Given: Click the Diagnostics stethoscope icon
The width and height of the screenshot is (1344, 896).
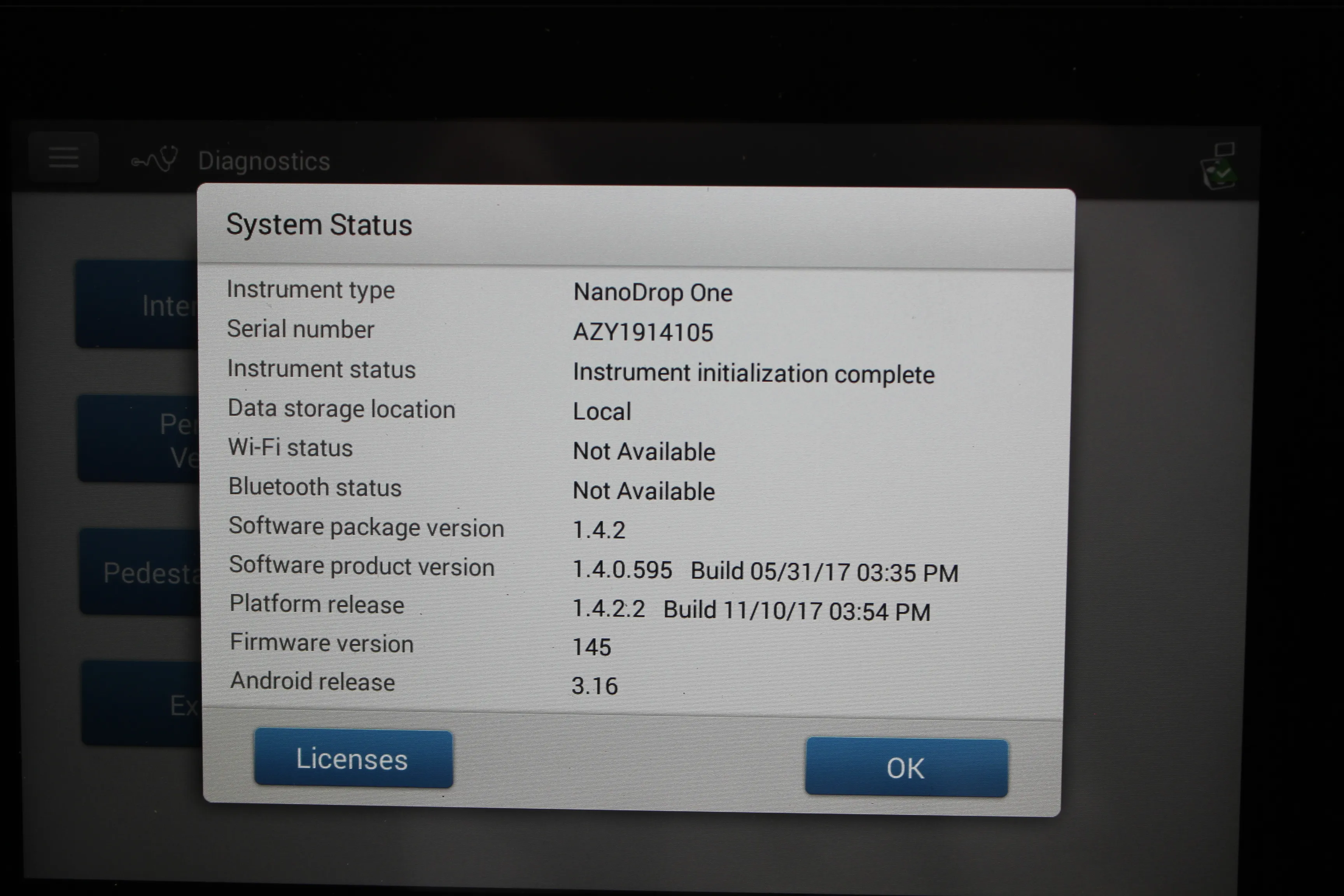Looking at the screenshot, I should click(155, 159).
